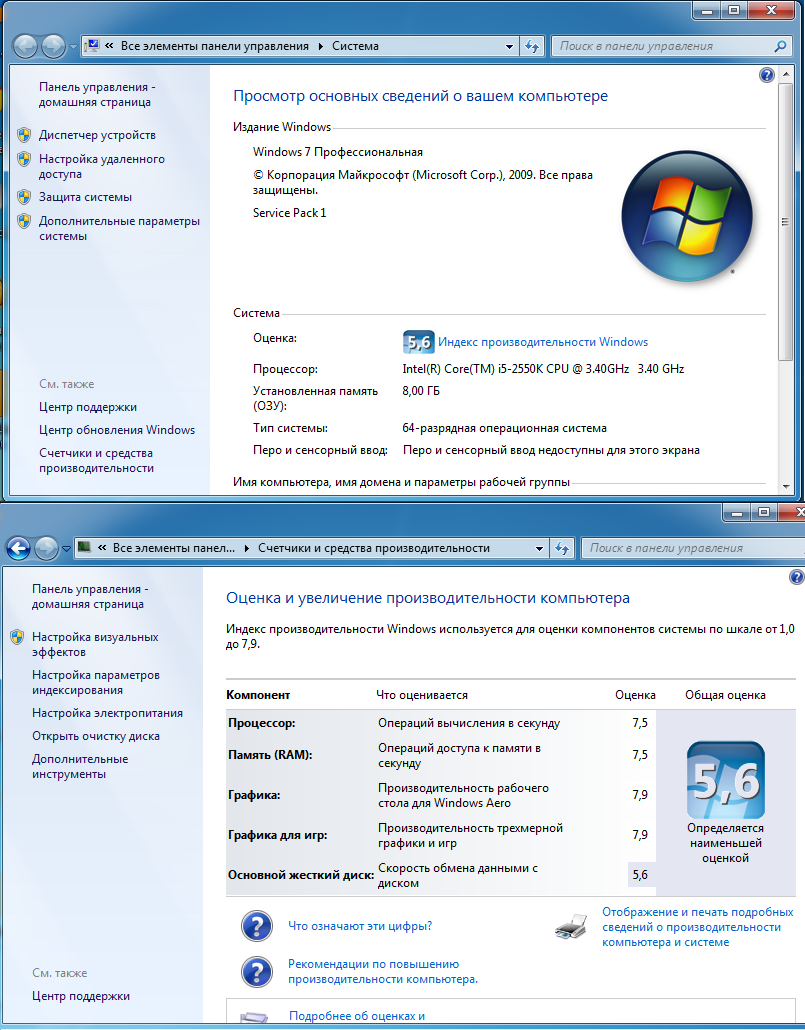Click the Система breadcrumb in the address bar
The image size is (805, 1030).
tap(355, 46)
